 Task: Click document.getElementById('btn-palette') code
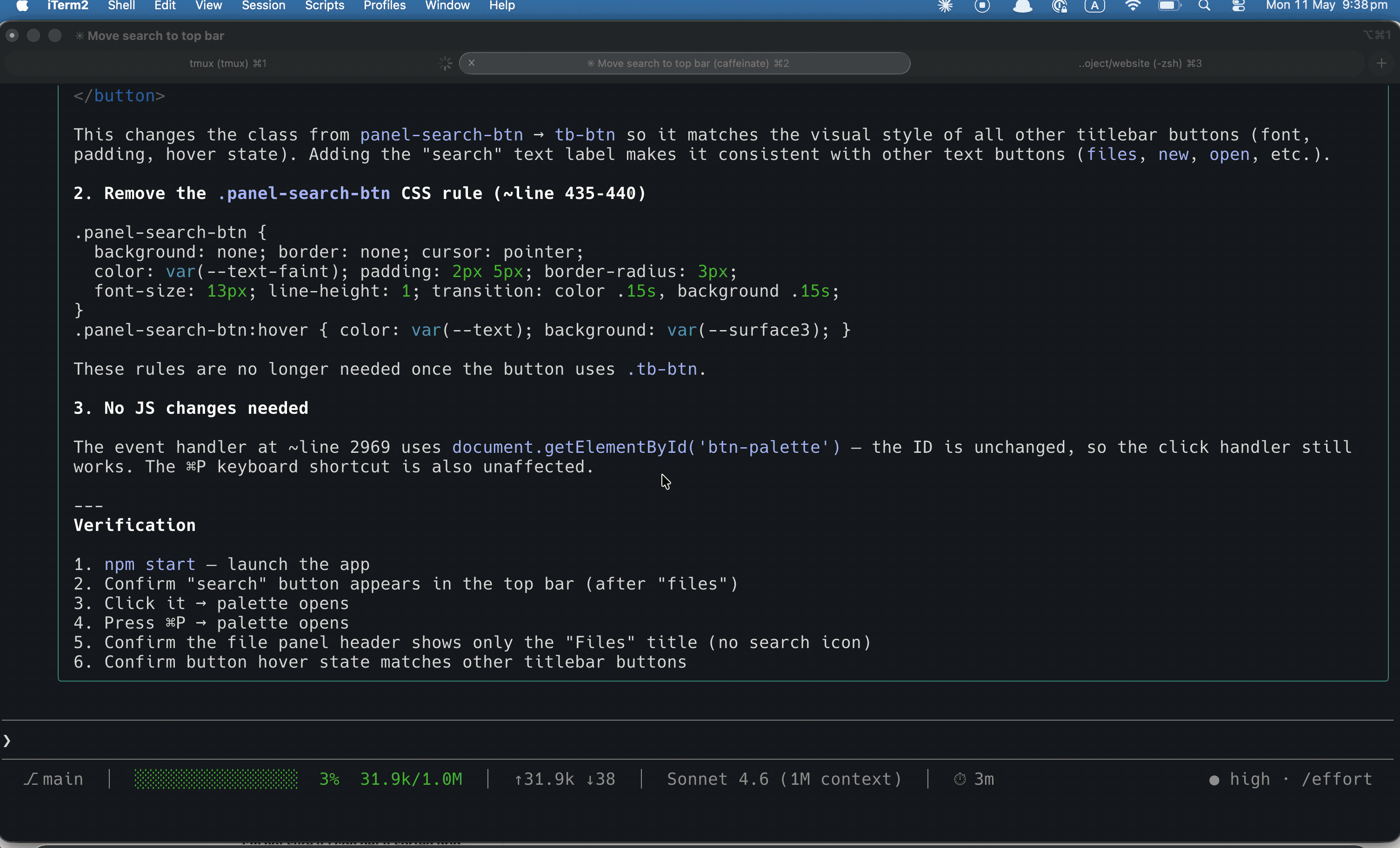point(646,447)
